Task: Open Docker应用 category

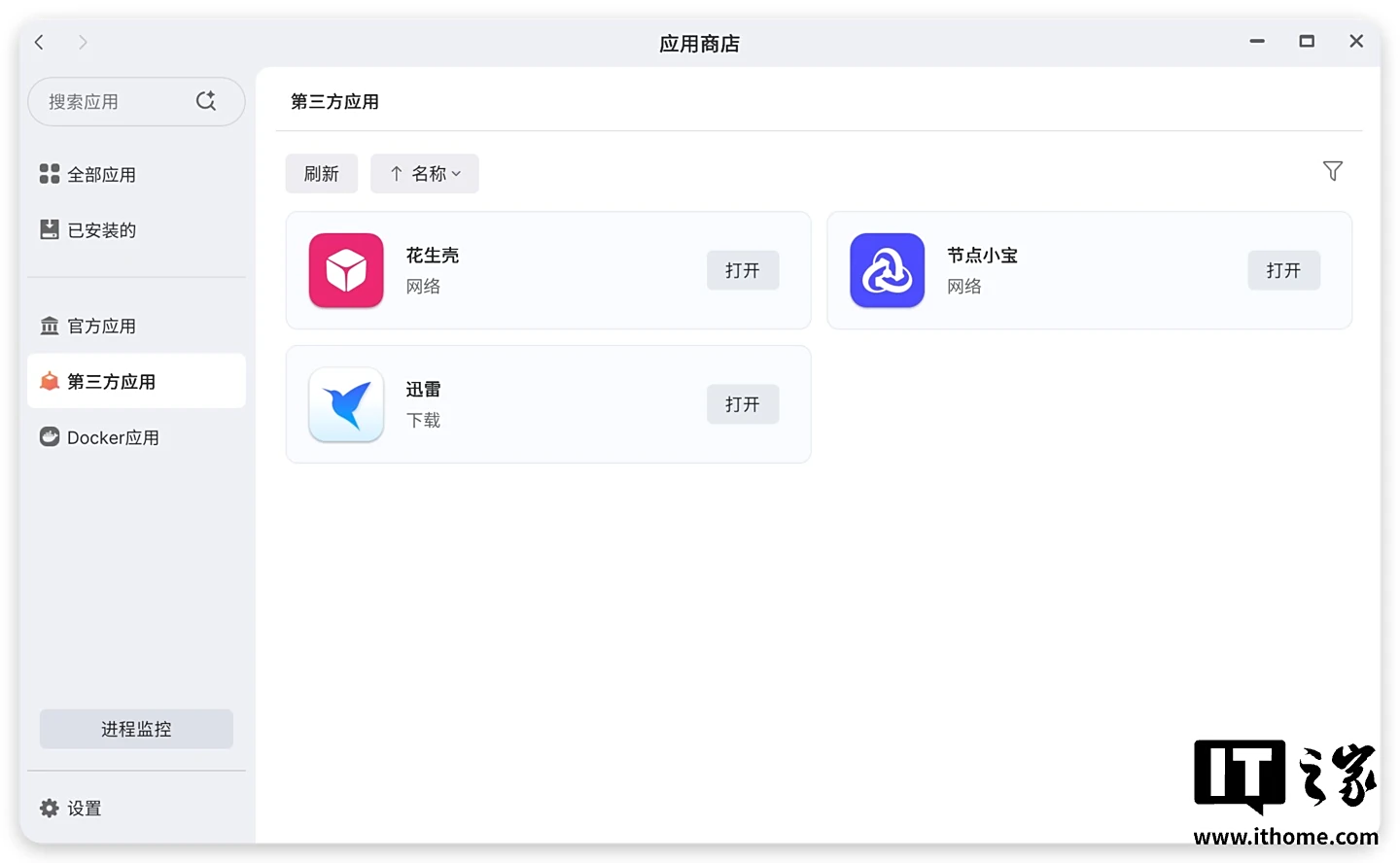Action: 112,437
